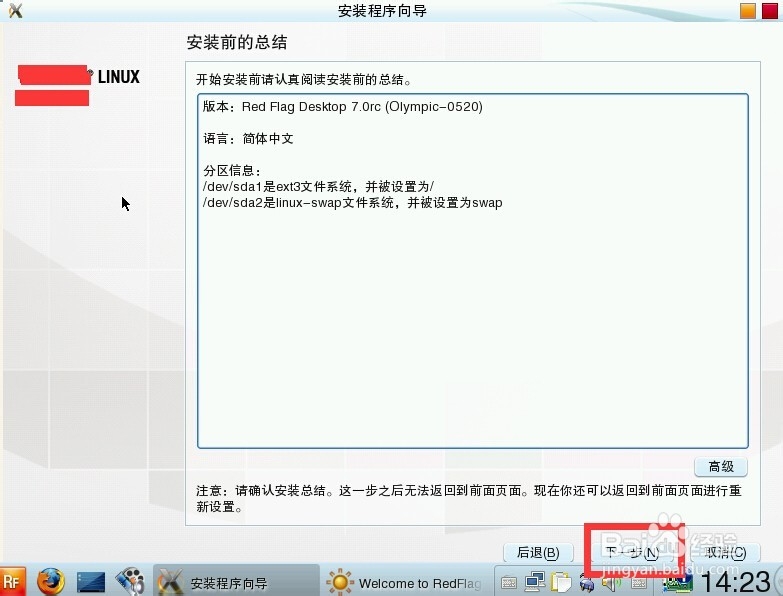Viewport: 783px width, 596px height.
Task: Proceed with 下一步(N) button
Action: (x=631, y=553)
